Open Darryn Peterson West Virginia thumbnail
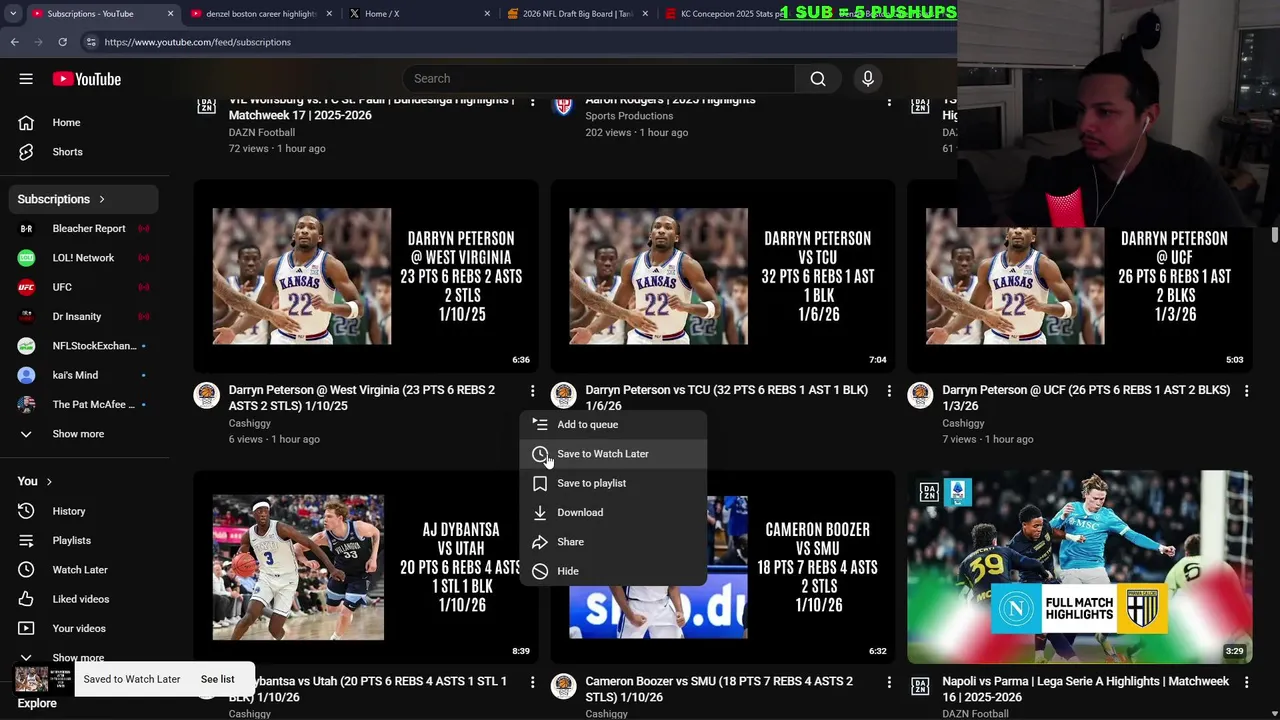This screenshot has height=720, width=1280. pos(366,276)
